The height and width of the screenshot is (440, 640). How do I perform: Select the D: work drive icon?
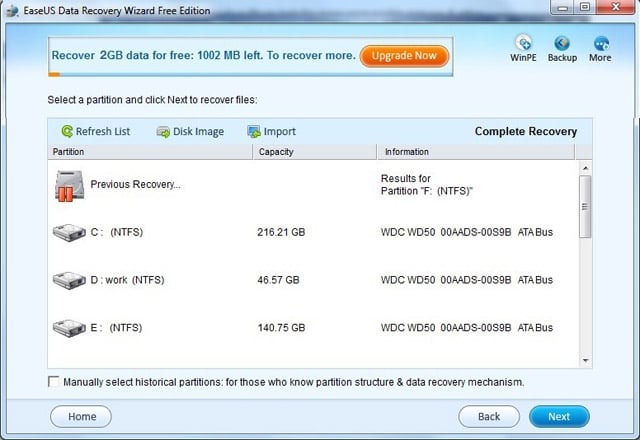click(69, 280)
